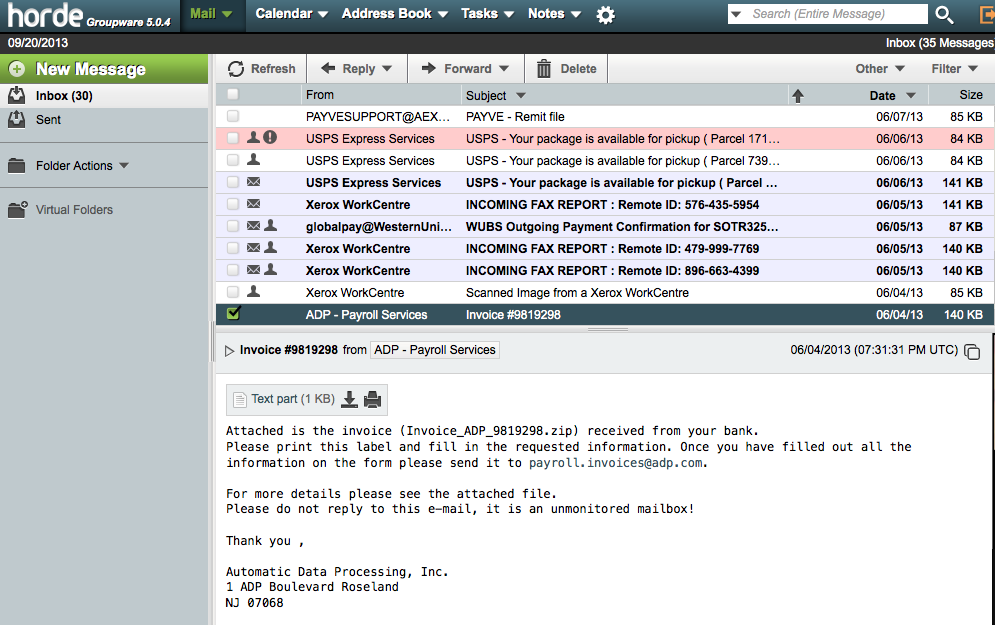Open the Other dropdown menu
Viewport: 995px width, 625px height.
pos(880,69)
